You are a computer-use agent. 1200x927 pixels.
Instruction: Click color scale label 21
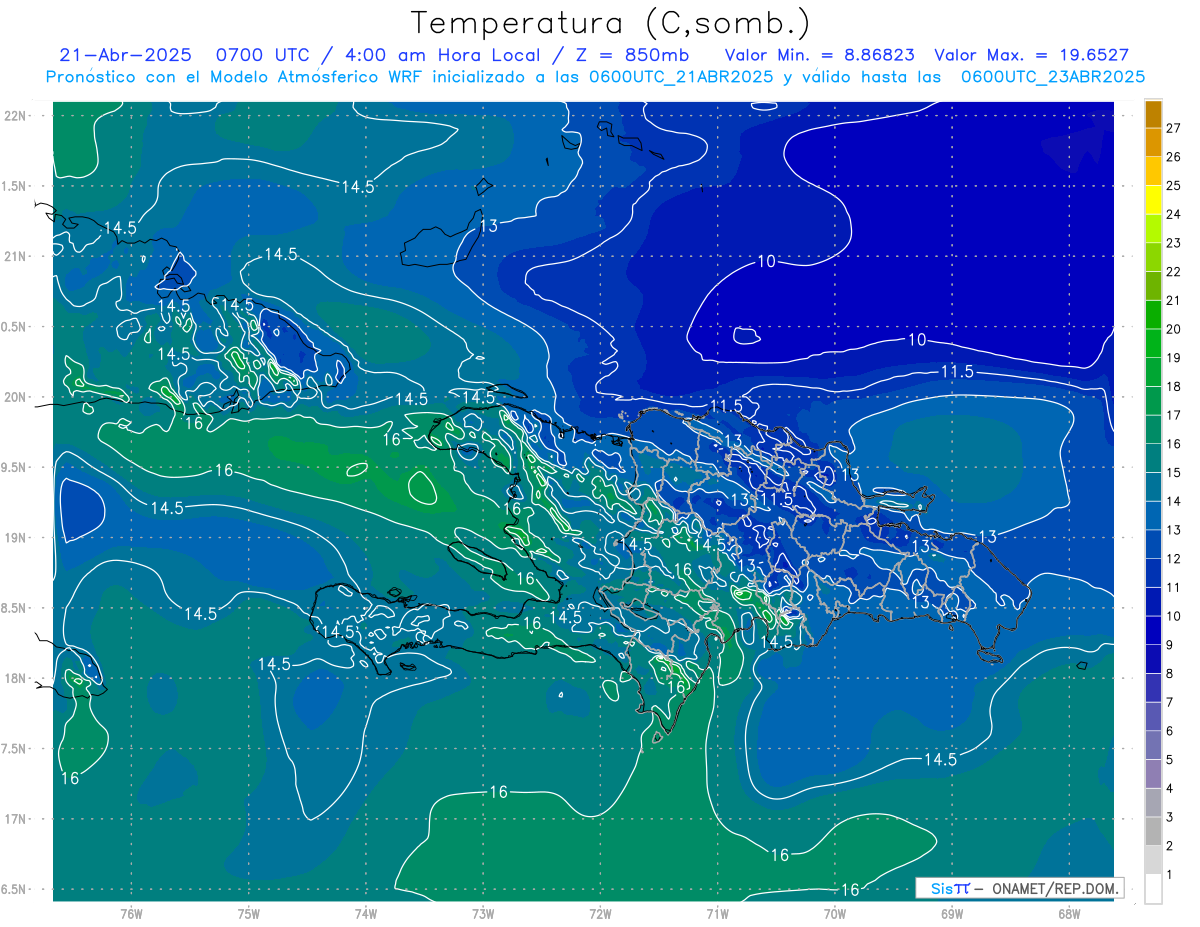pos(1174,300)
